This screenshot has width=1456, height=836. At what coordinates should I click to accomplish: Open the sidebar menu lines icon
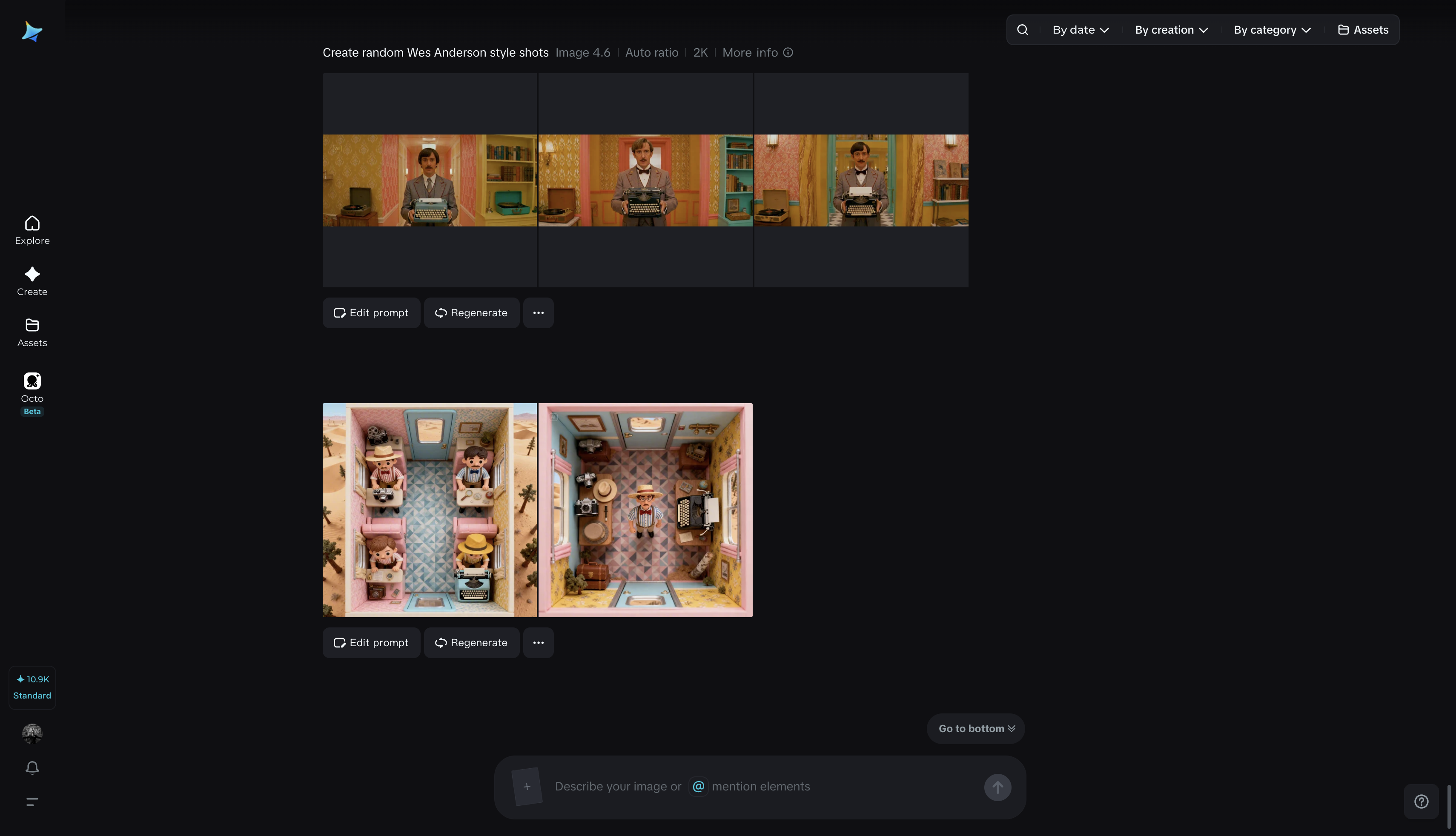point(32,802)
